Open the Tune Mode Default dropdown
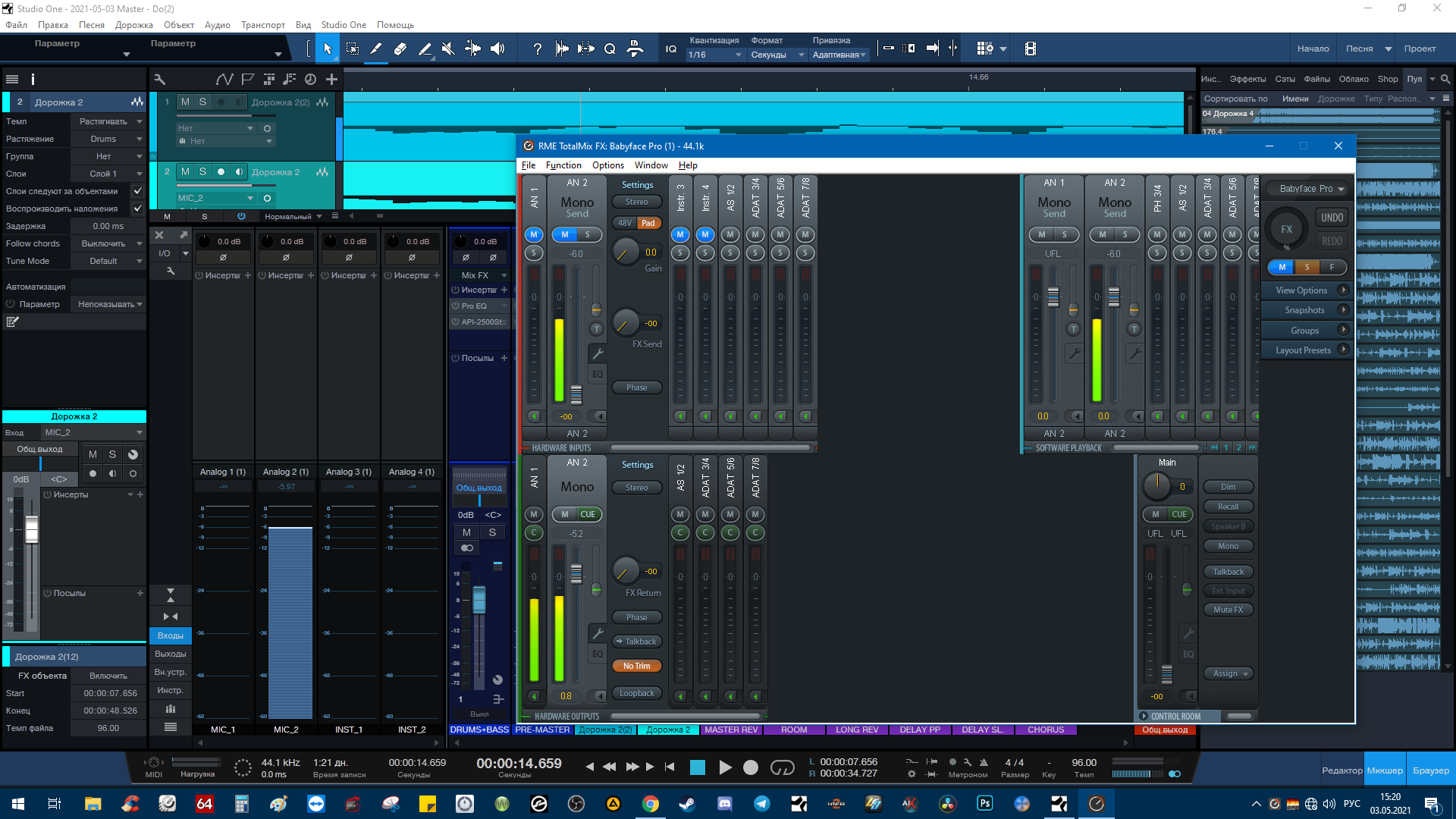Screen dimensions: 1456x819 pos(108,261)
